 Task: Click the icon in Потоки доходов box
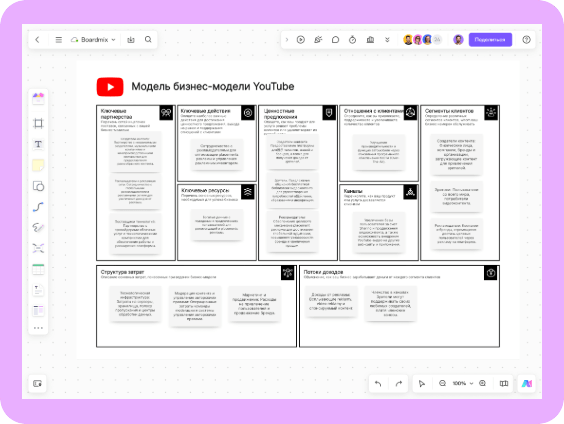491,273
